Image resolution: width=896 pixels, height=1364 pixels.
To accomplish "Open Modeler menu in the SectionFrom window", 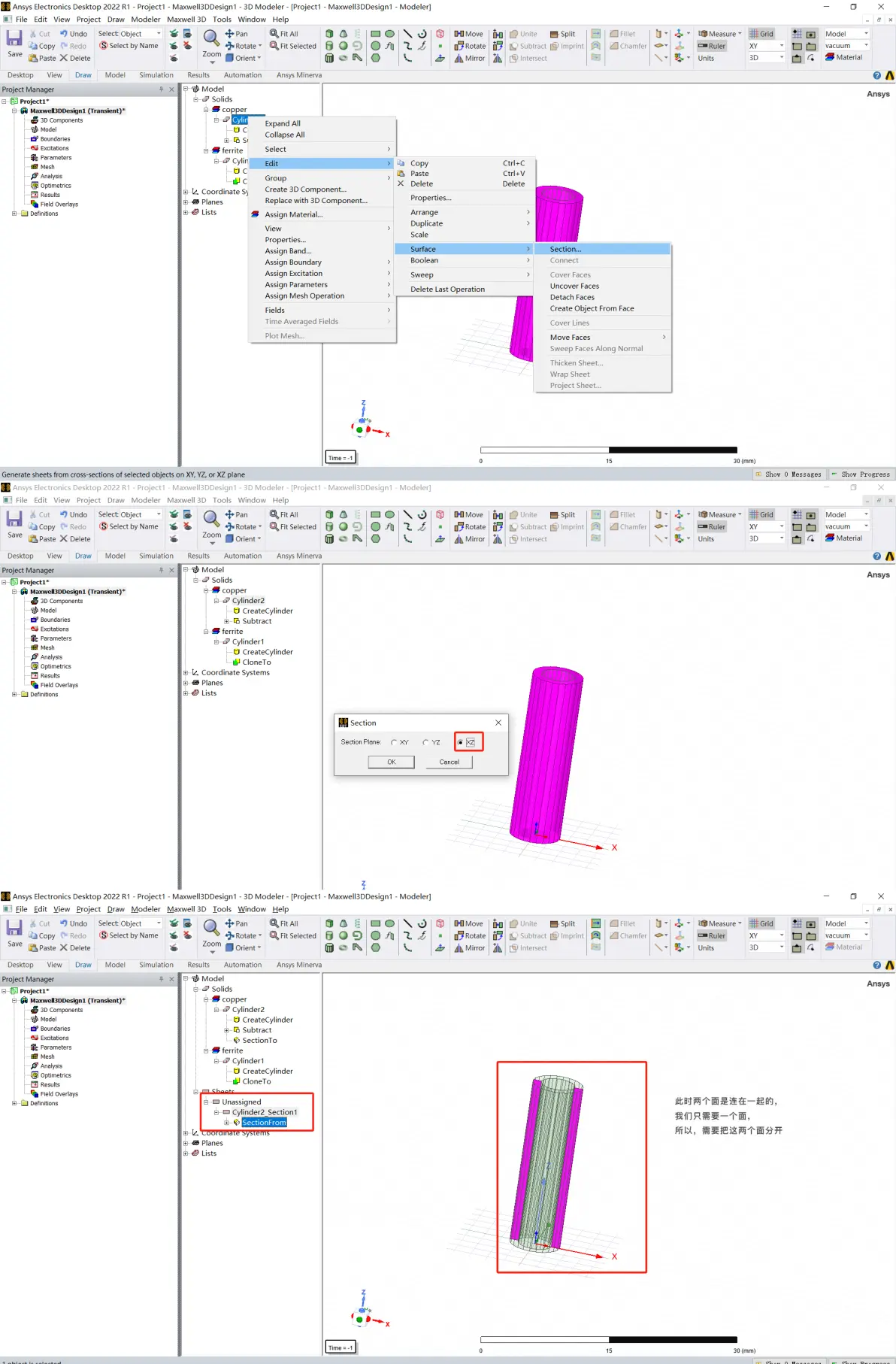I will pyautogui.click(x=146, y=909).
